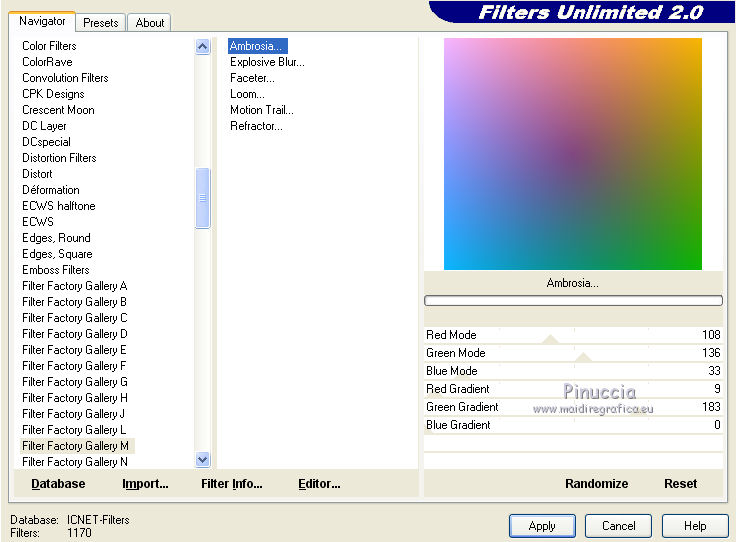Click the category list scroll down arrow
The height and width of the screenshot is (542, 736).
(x=202, y=460)
